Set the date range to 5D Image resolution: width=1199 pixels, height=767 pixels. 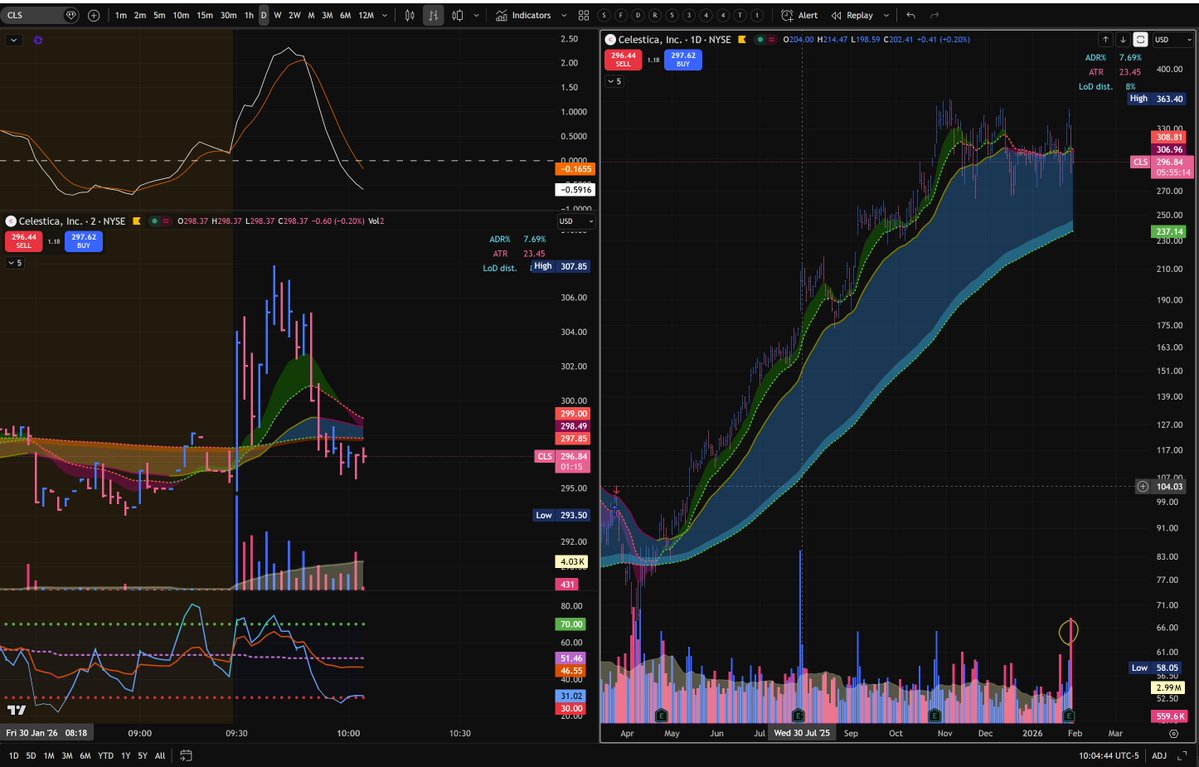coord(31,756)
